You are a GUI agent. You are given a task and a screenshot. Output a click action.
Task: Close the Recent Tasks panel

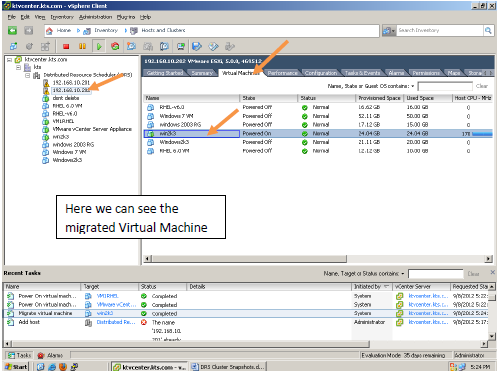pos(492,272)
